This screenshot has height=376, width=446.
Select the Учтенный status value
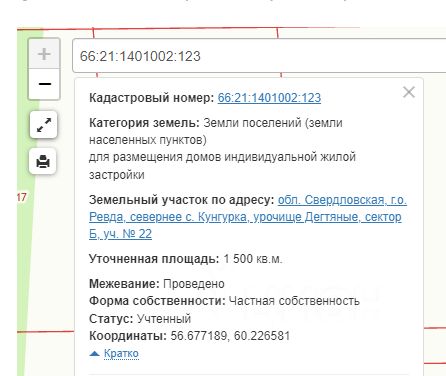click(x=164, y=319)
